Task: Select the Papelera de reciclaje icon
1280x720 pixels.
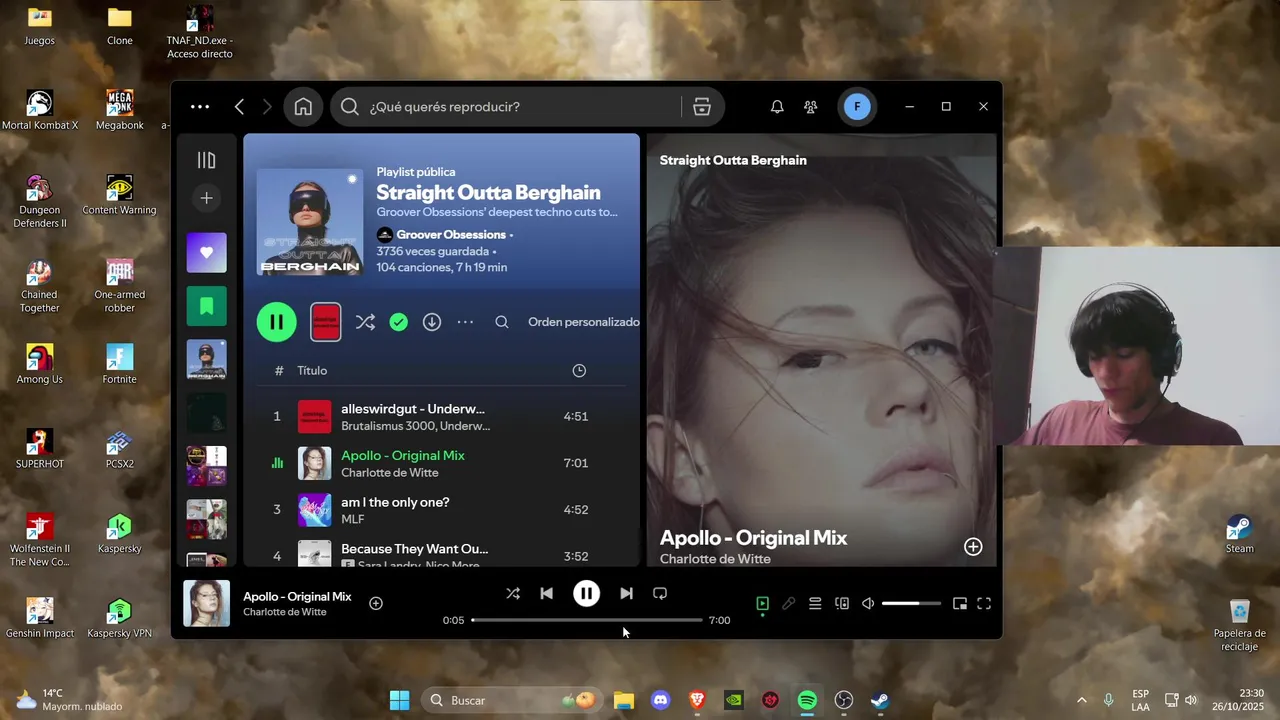Action: point(1239,625)
